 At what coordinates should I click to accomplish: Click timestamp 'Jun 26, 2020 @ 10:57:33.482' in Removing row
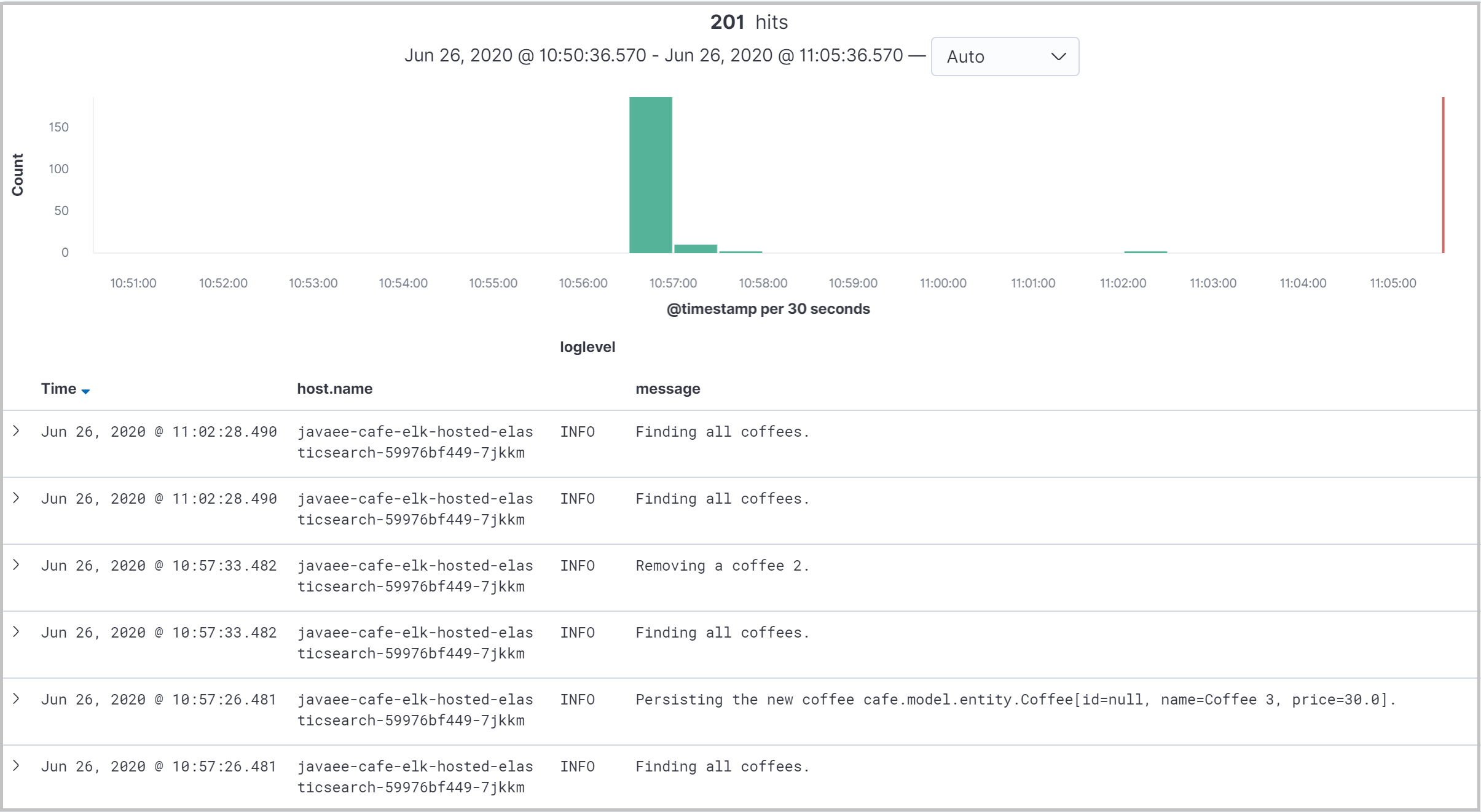point(159,566)
